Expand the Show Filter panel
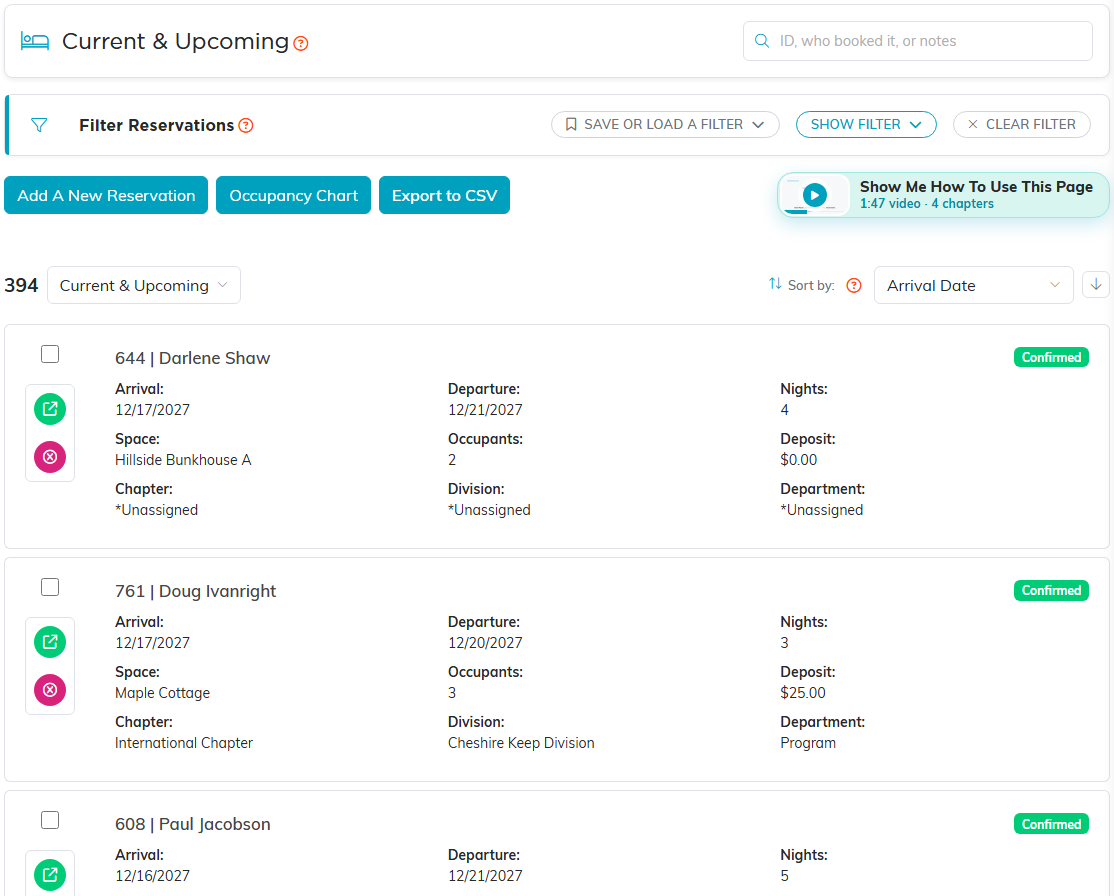 click(866, 124)
